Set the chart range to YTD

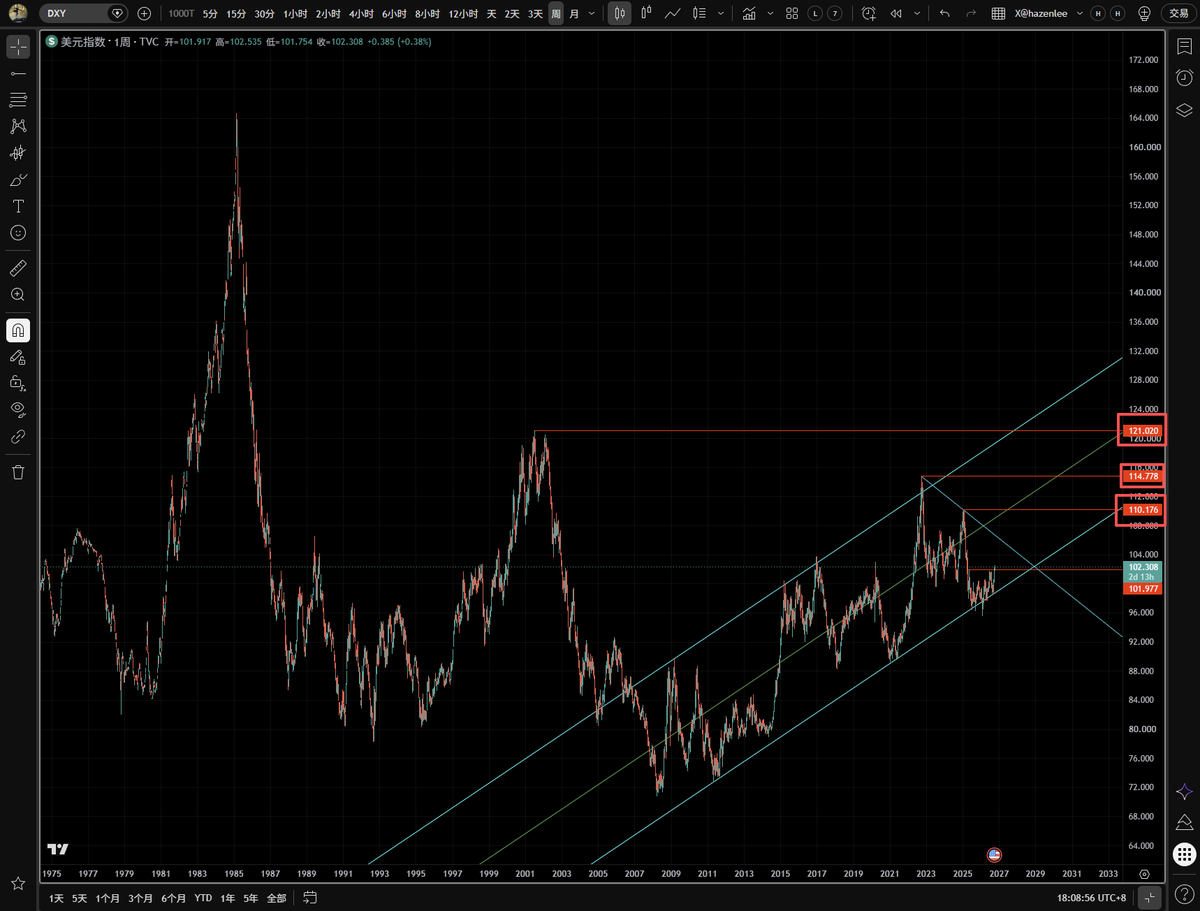coord(203,897)
